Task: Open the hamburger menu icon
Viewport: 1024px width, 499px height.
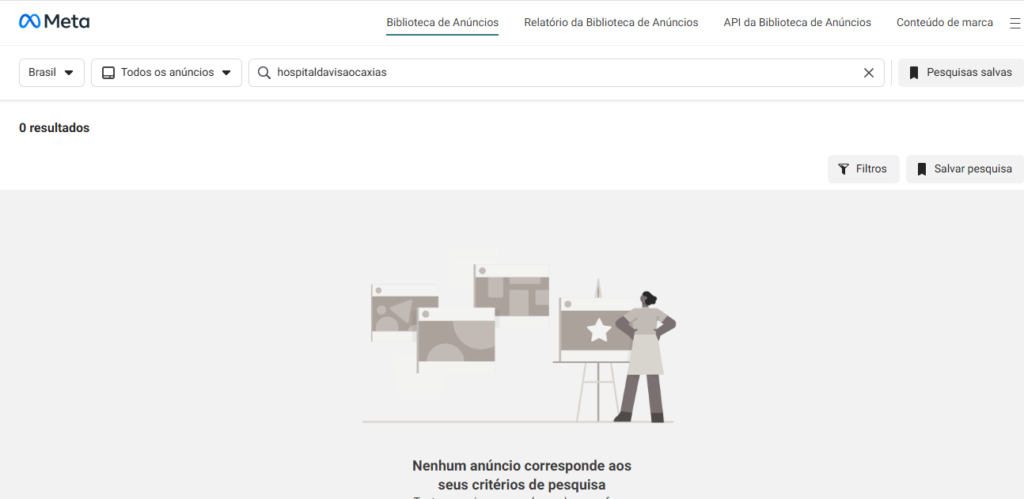Action: pos(1014,23)
